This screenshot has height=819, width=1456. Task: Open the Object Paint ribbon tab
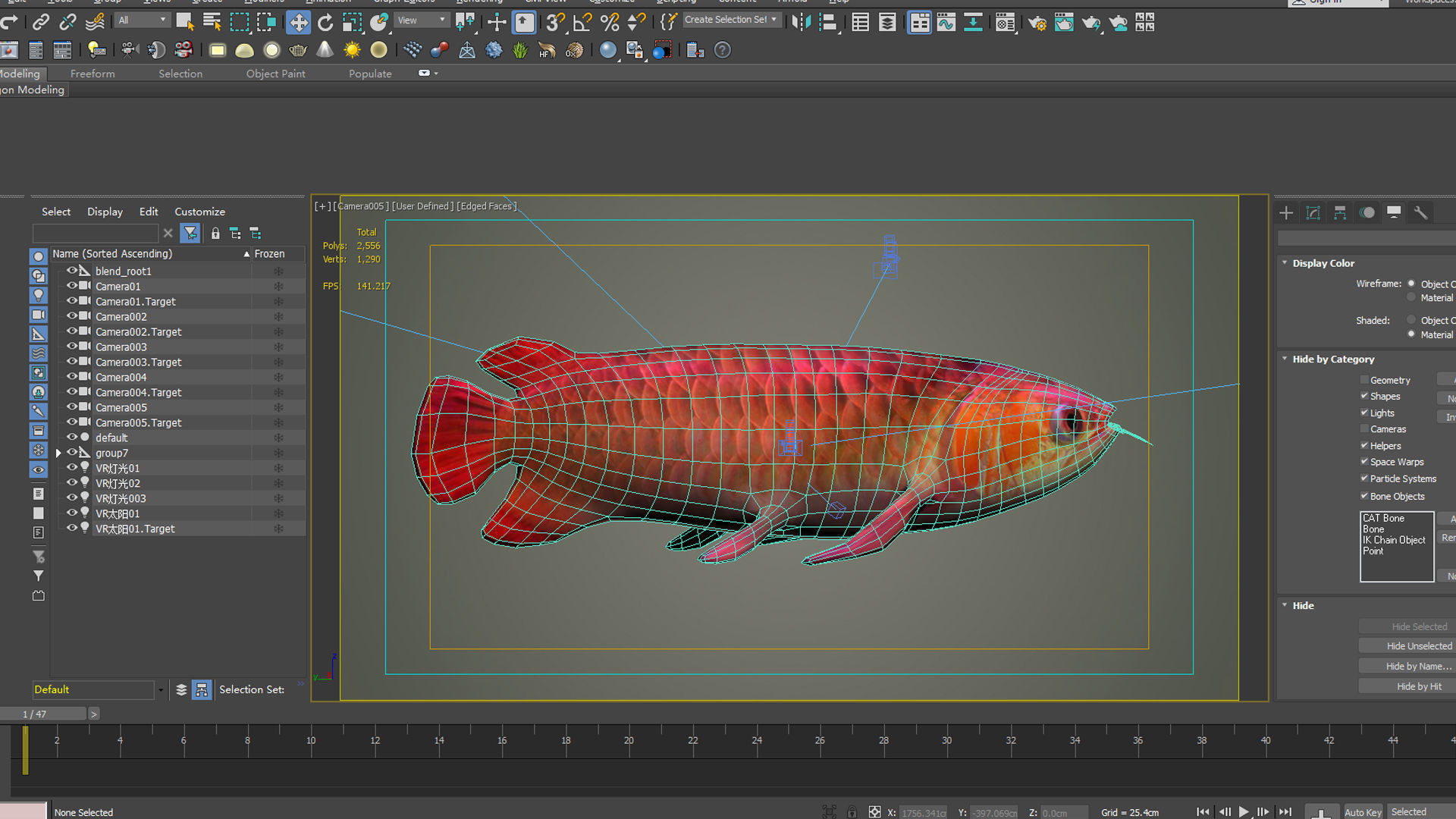click(275, 74)
